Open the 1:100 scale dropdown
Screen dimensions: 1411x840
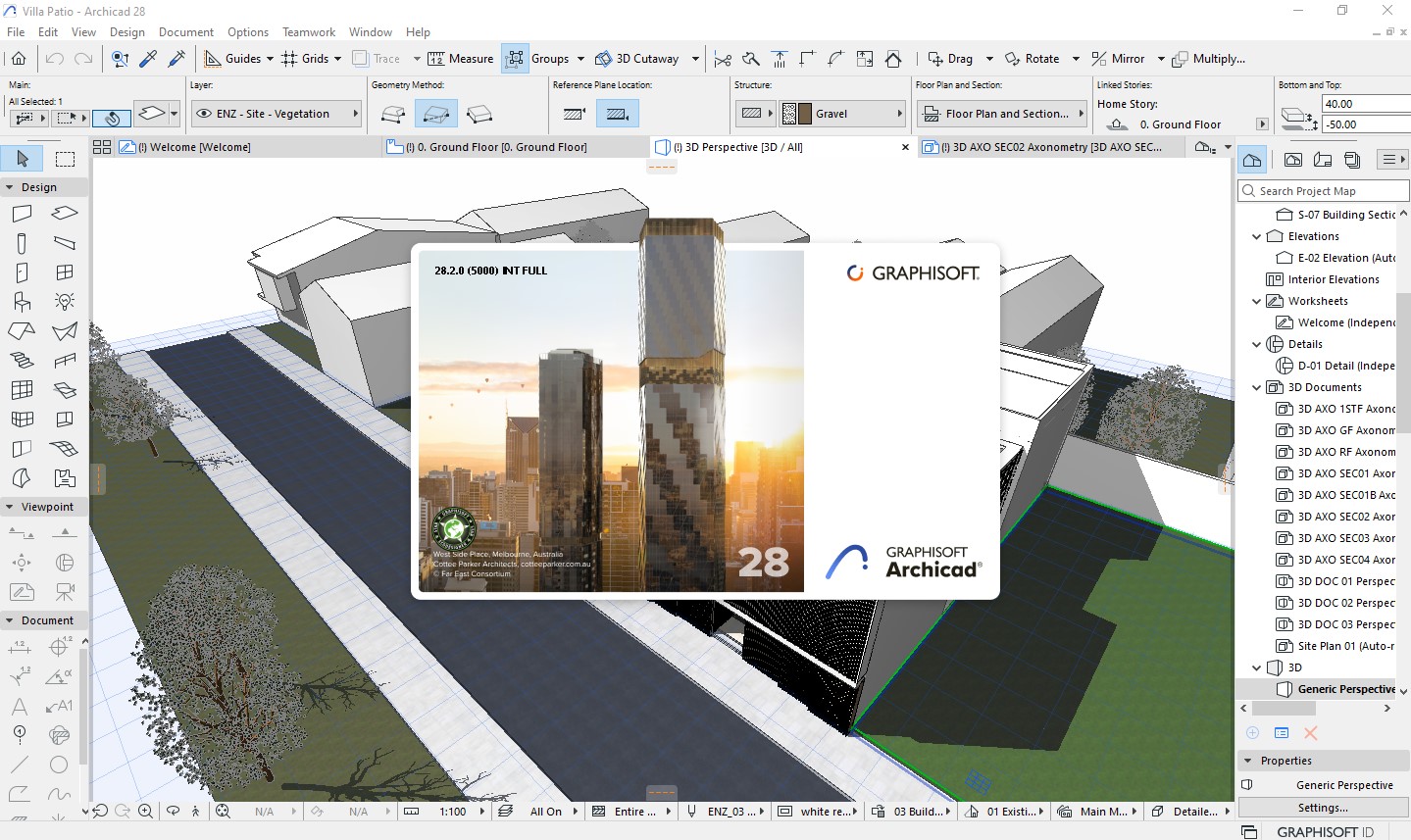point(481,812)
